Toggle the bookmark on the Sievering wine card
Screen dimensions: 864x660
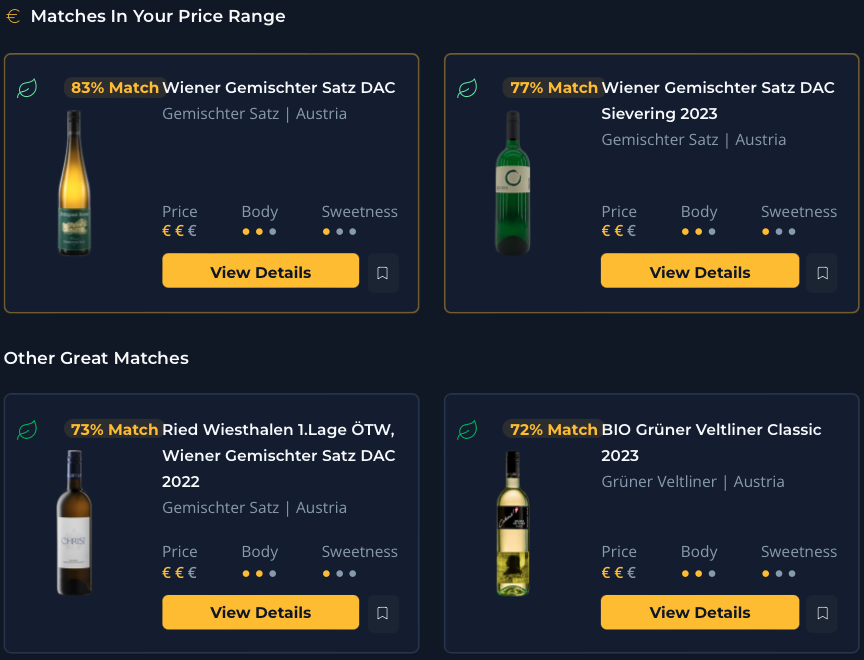[x=822, y=273]
